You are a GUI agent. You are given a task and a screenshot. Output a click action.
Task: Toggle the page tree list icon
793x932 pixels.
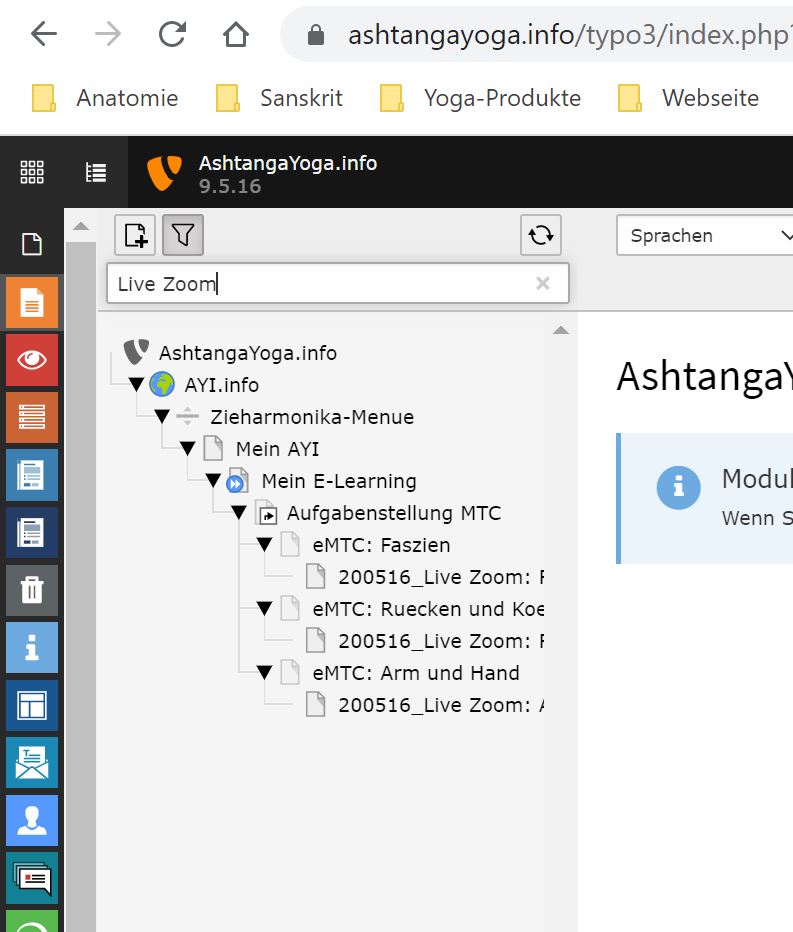[96, 172]
